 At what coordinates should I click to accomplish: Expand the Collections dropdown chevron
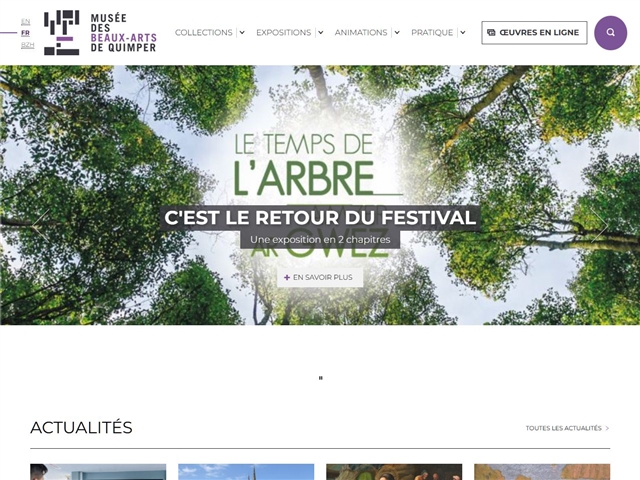pyautogui.click(x=242, y=33)
